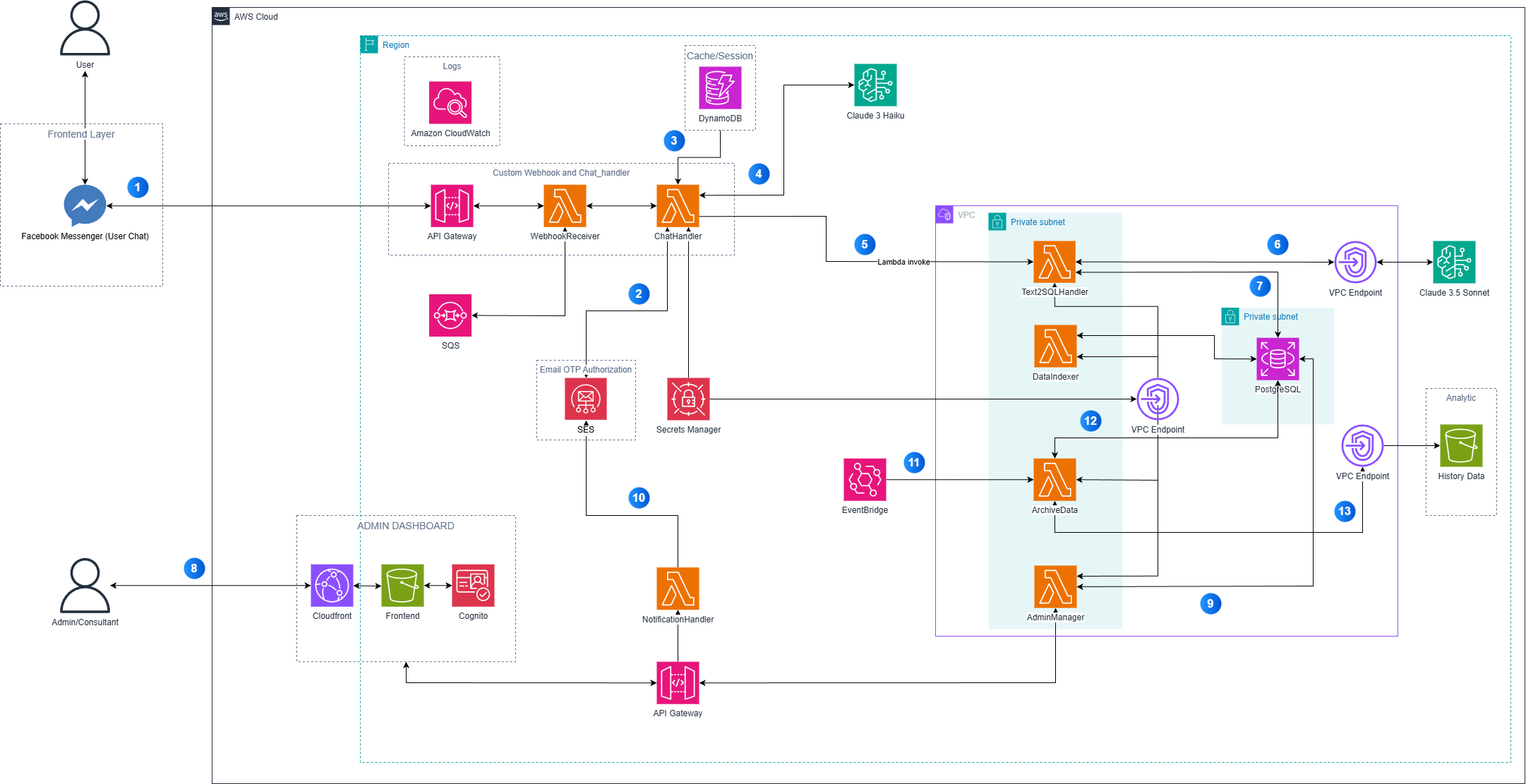Screen dimensions: 1526x784
Task: Select the EventBridge icon
Action: tap(864, 481)
